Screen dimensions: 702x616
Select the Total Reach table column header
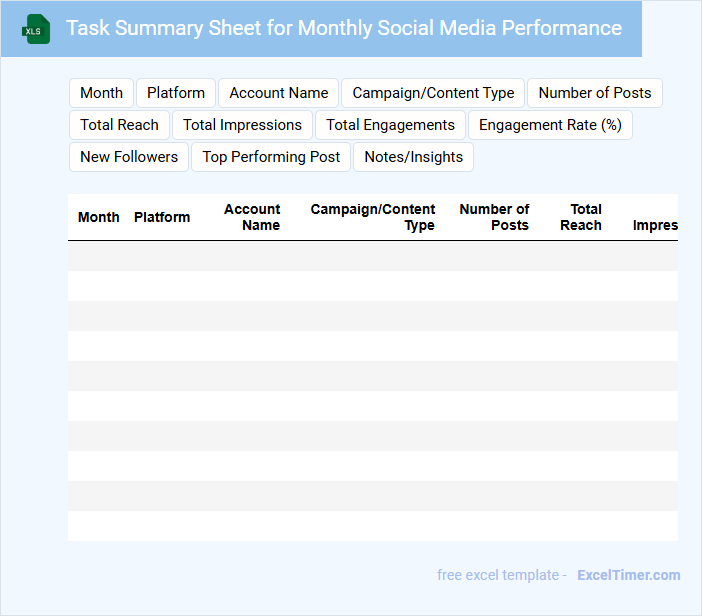(582, 217)
